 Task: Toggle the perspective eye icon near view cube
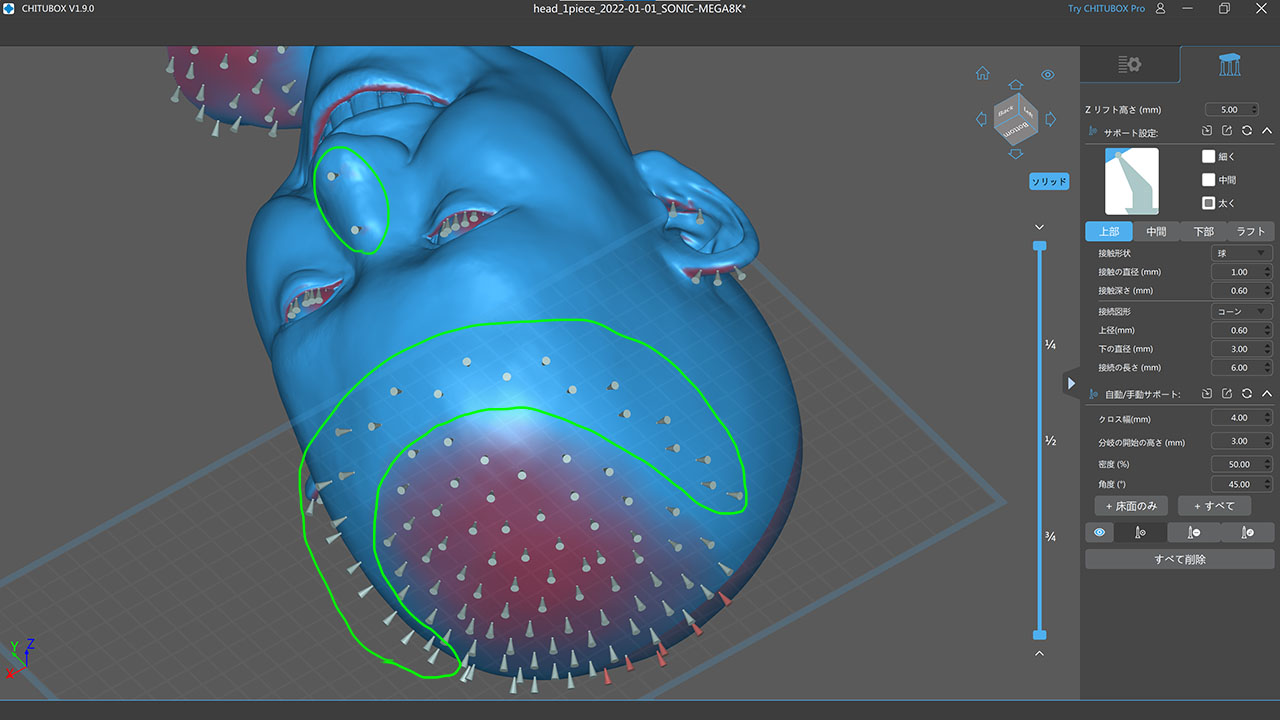pos(1047,74)
